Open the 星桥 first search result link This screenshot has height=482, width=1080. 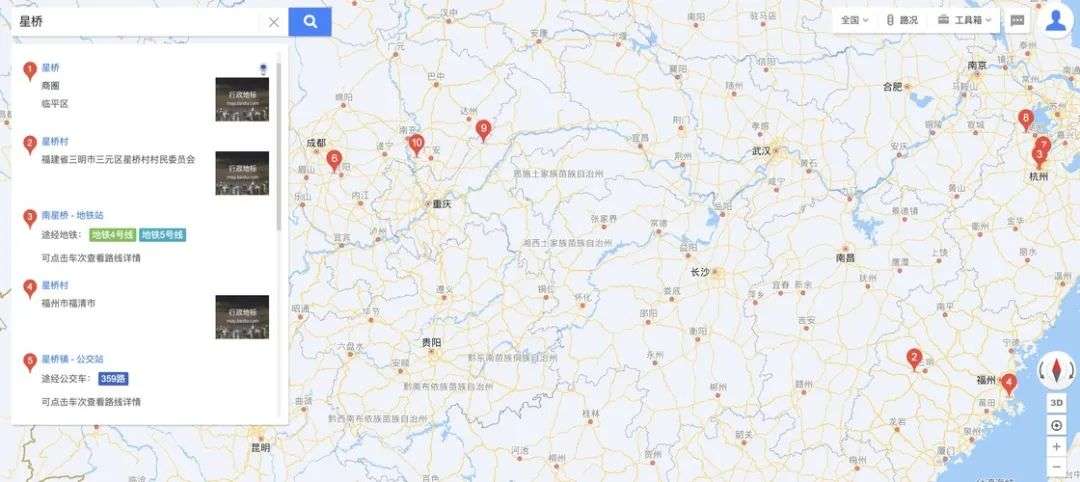click(50, 67)
